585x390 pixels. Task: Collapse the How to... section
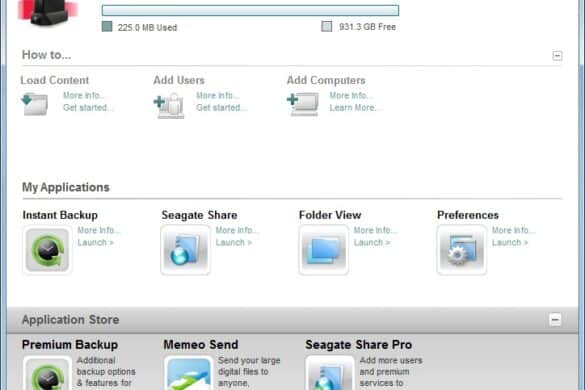[557, 56]
